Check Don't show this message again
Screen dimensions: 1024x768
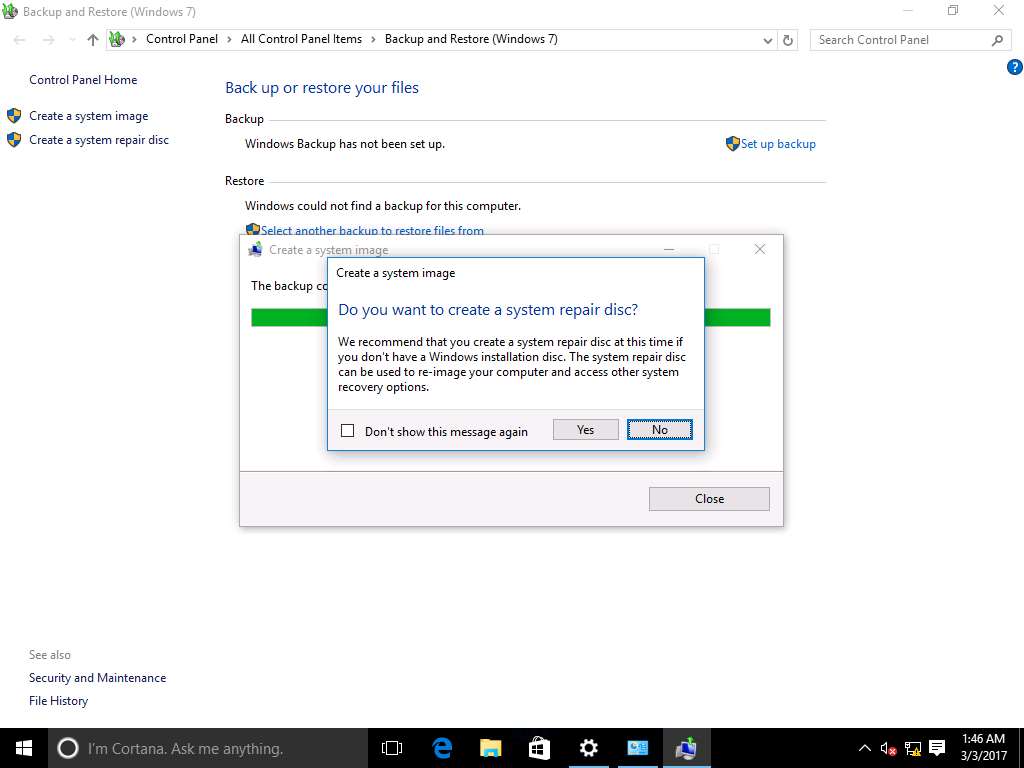pos(347,430)
